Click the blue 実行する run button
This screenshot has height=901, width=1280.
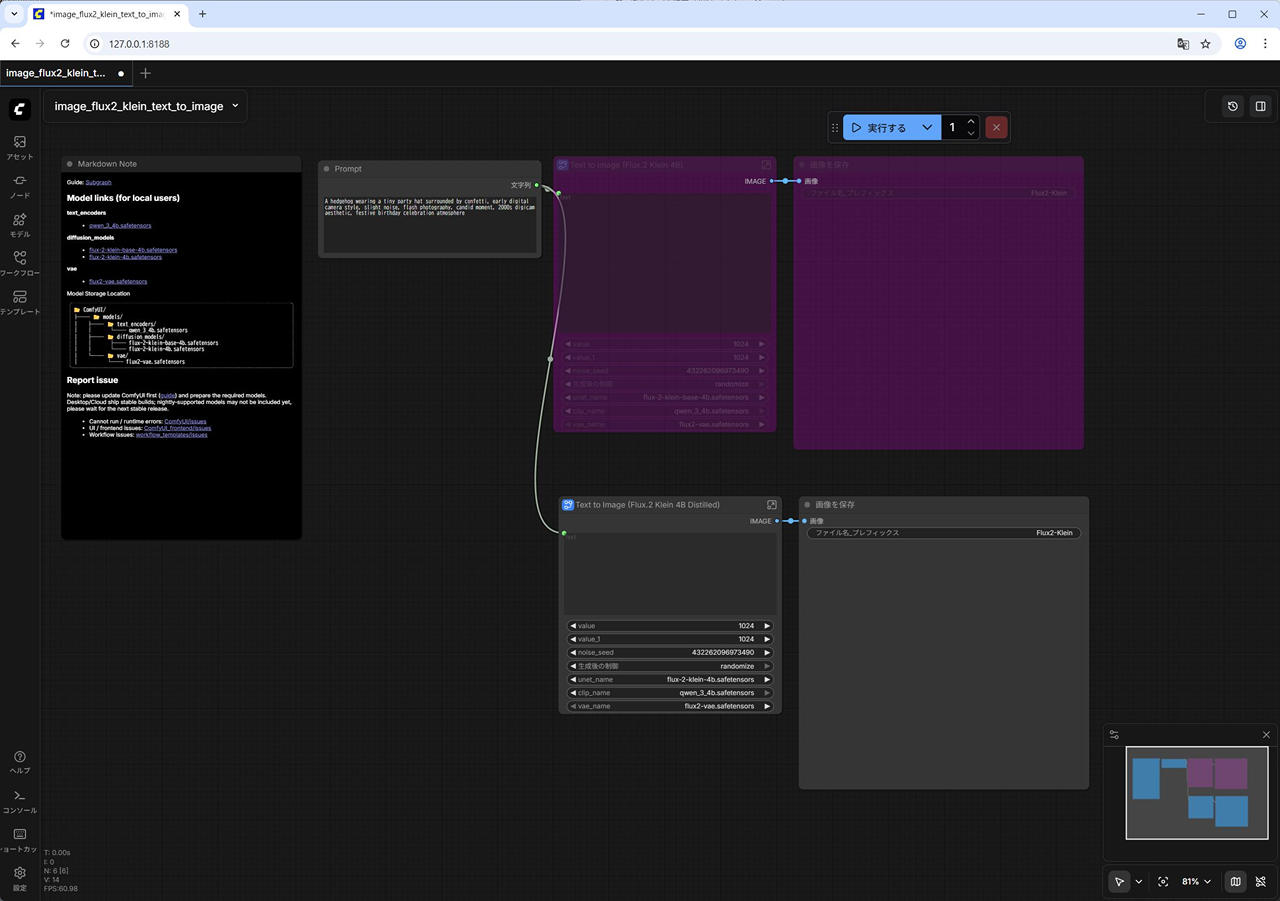[x=878, y=128]
